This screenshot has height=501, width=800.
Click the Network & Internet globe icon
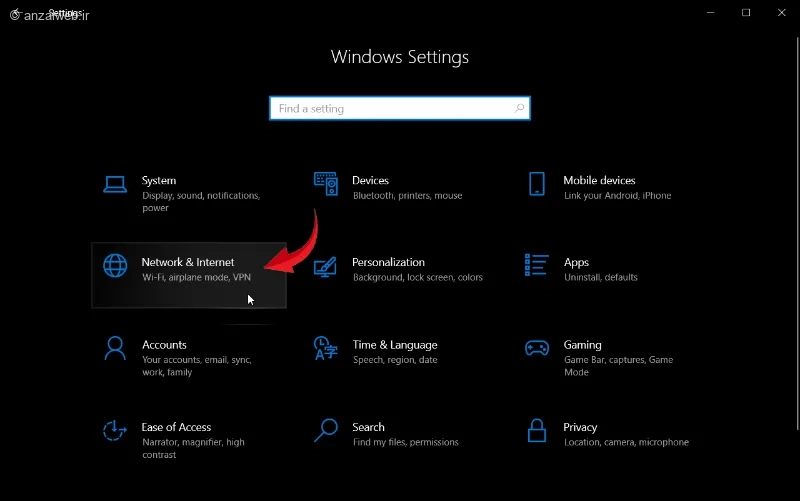(x=115, y=266)
